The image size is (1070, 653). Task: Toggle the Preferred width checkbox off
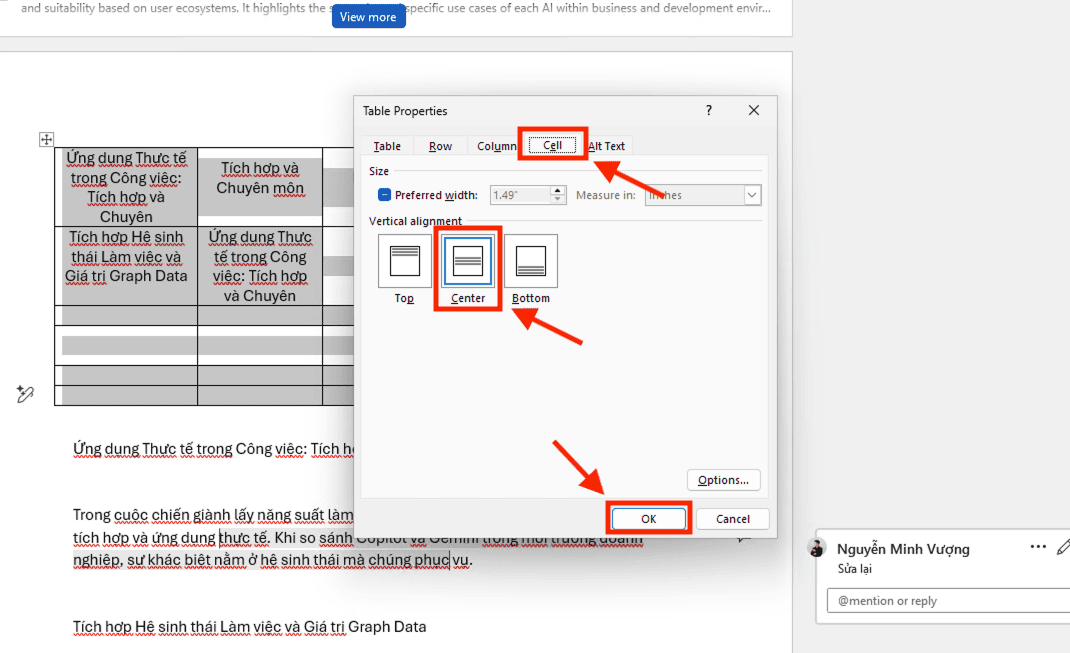387,194
